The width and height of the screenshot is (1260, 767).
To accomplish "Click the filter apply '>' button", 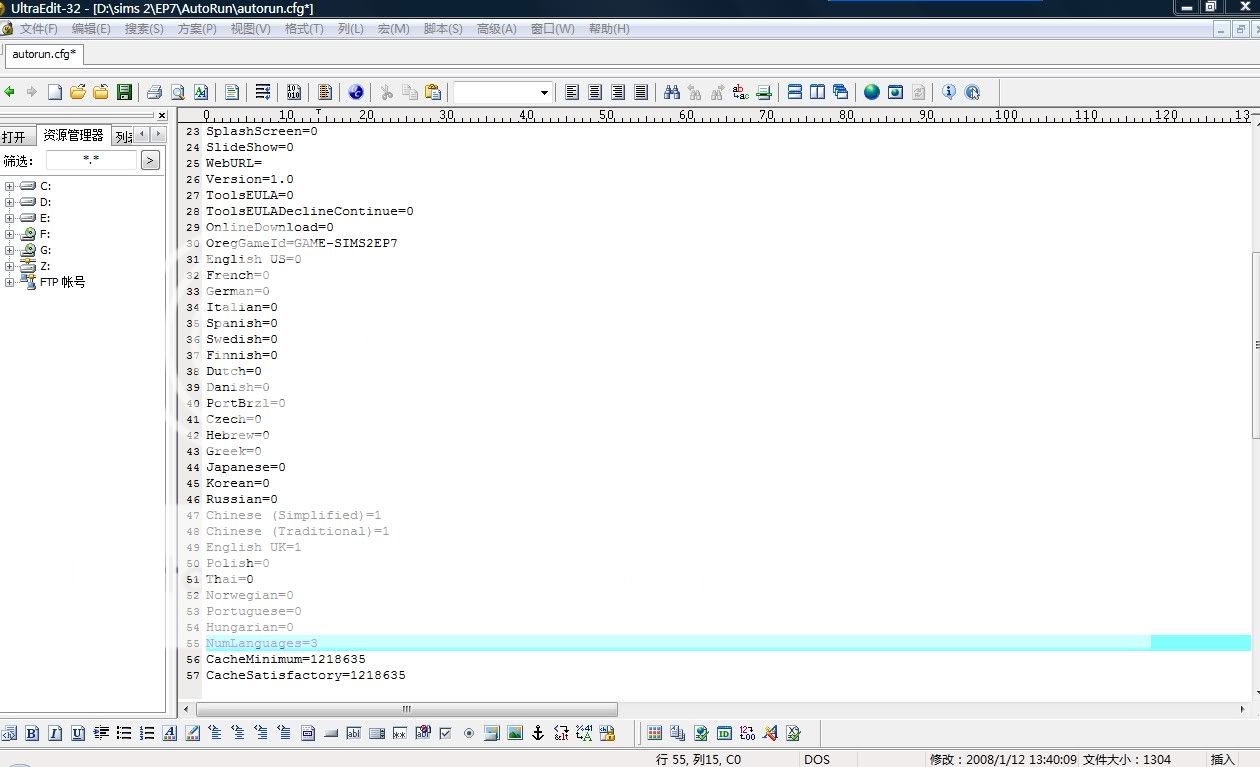I will click(150, 160).
